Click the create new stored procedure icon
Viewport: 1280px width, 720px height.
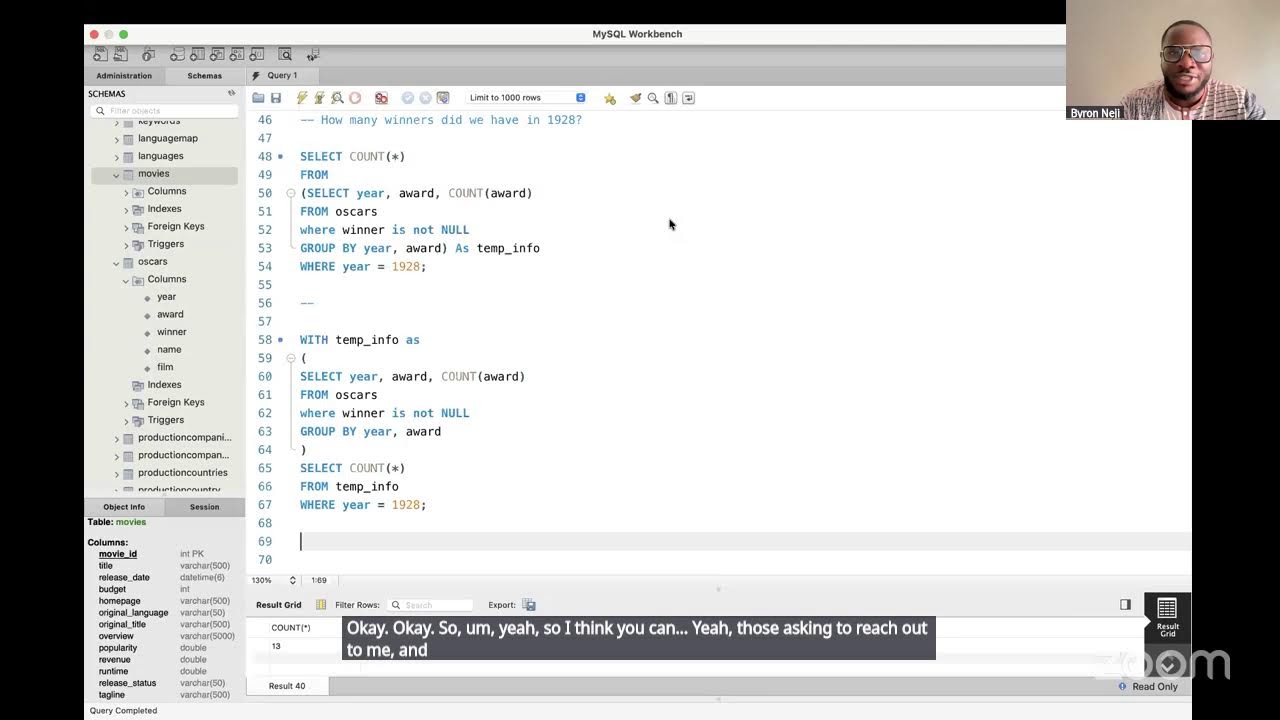(237, 54)
